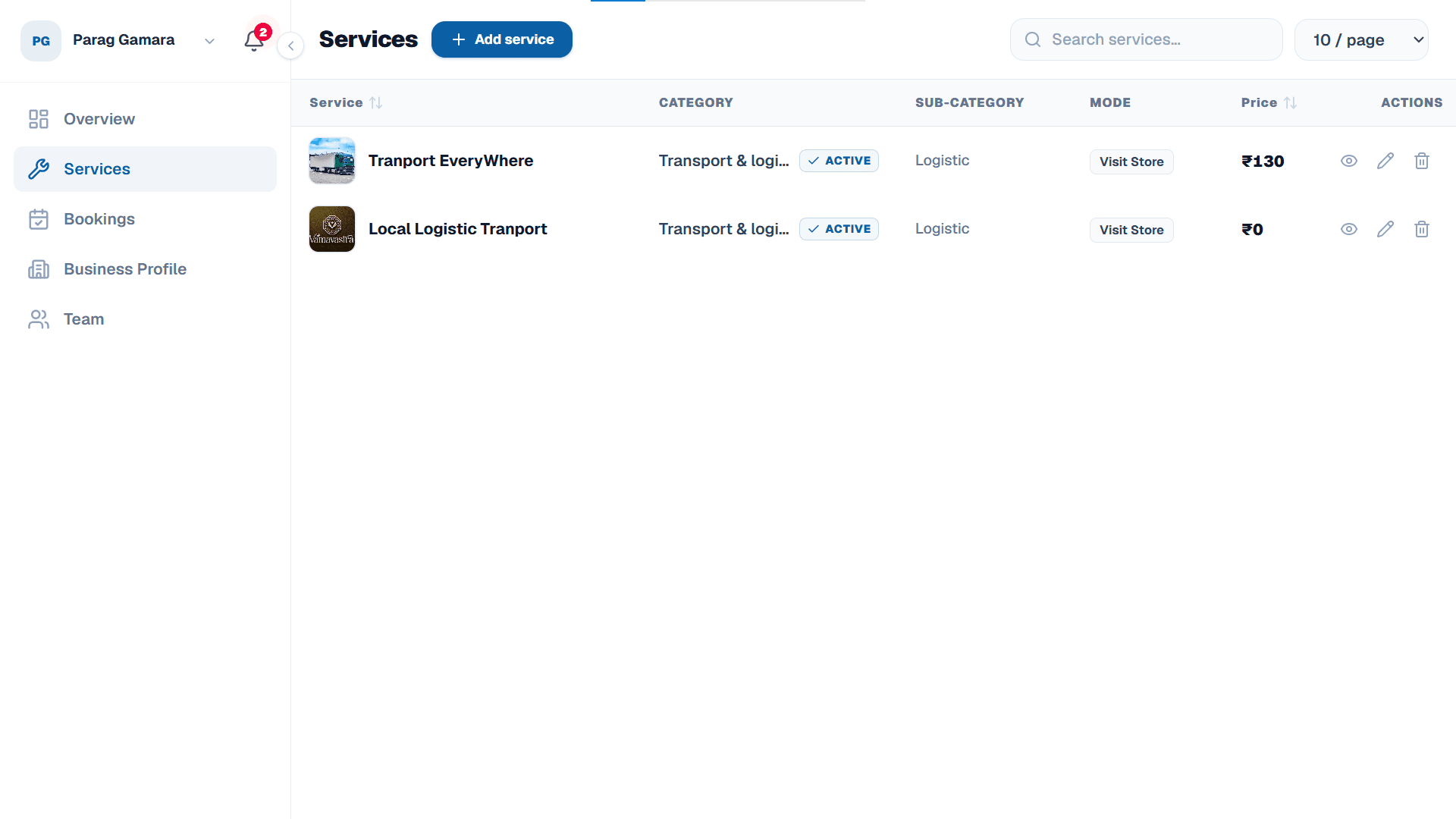The image size is (1456, 819).
Task: Sort by the Service column
Action: [346, 102]
